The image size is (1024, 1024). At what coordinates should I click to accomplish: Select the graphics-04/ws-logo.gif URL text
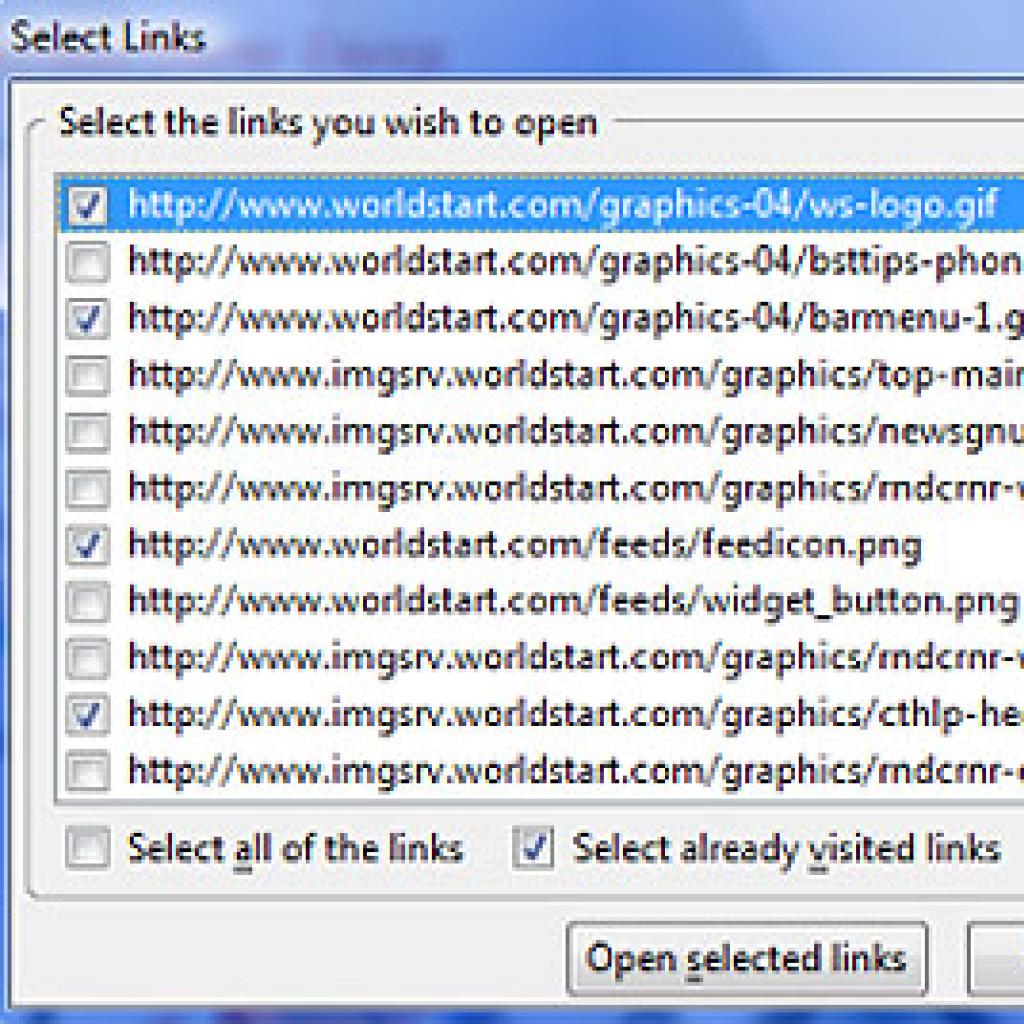tap(564, 204)
